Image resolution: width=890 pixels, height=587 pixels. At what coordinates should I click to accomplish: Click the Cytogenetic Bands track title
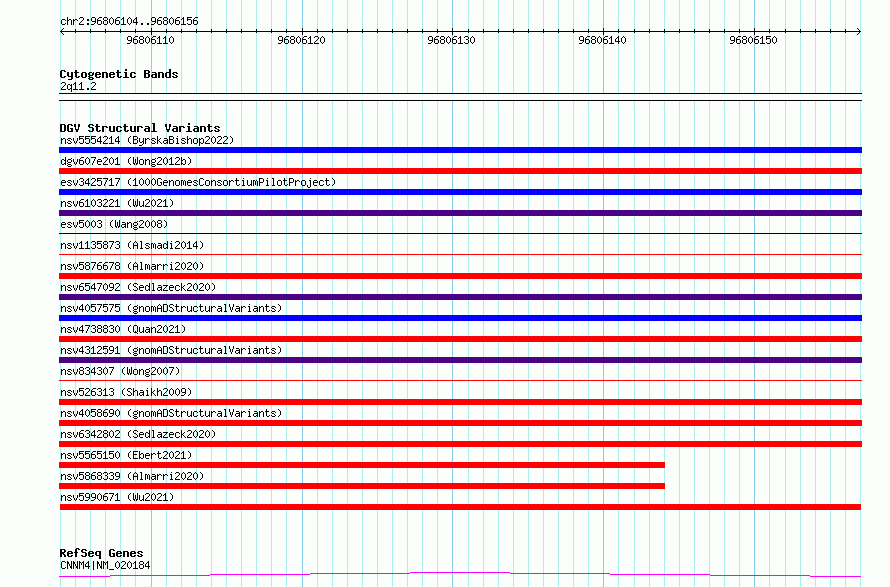click(x=119, y=74)
